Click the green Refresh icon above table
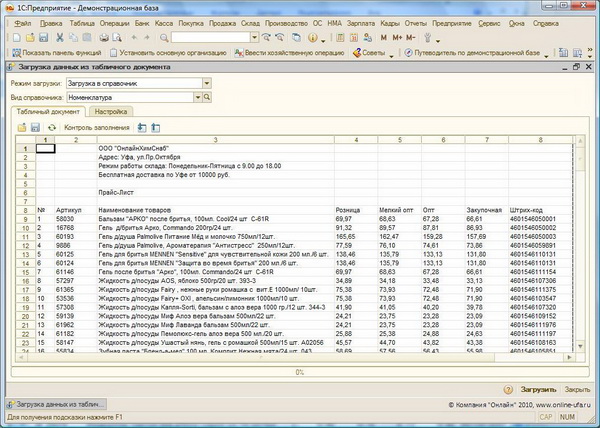This screenshot has height=428, width=600. click(52, 127)
